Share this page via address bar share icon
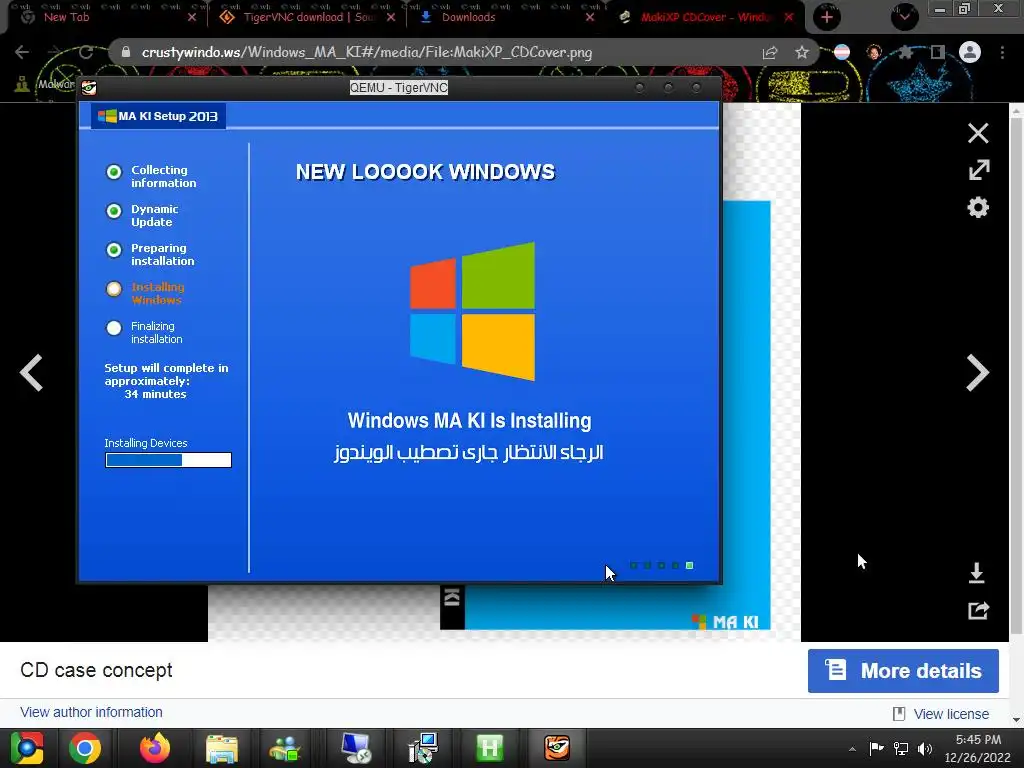 770,52
